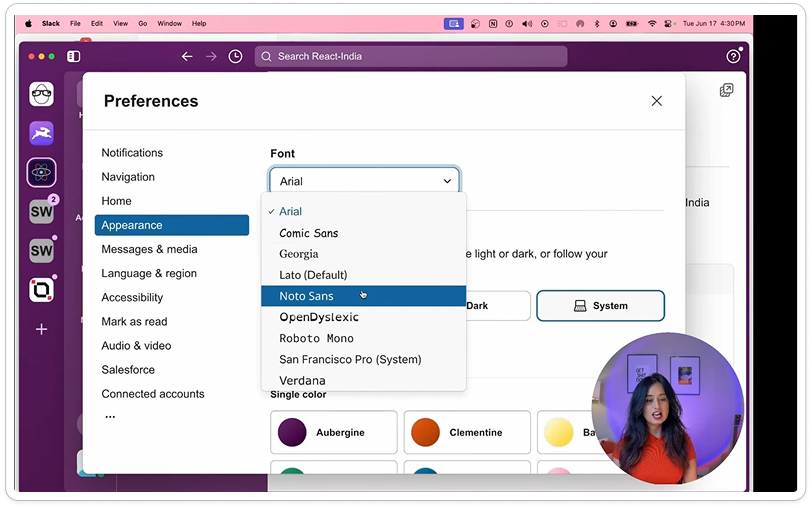Open Navigation preferences
The width and height of the screenshot is (812, 508).
click(x=171, y=177)
